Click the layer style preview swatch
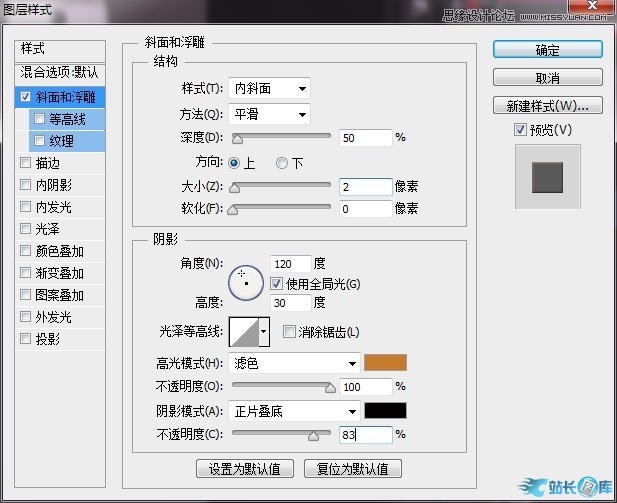The image size is (617, 503). pyautogui.click(x=547, y=177)
